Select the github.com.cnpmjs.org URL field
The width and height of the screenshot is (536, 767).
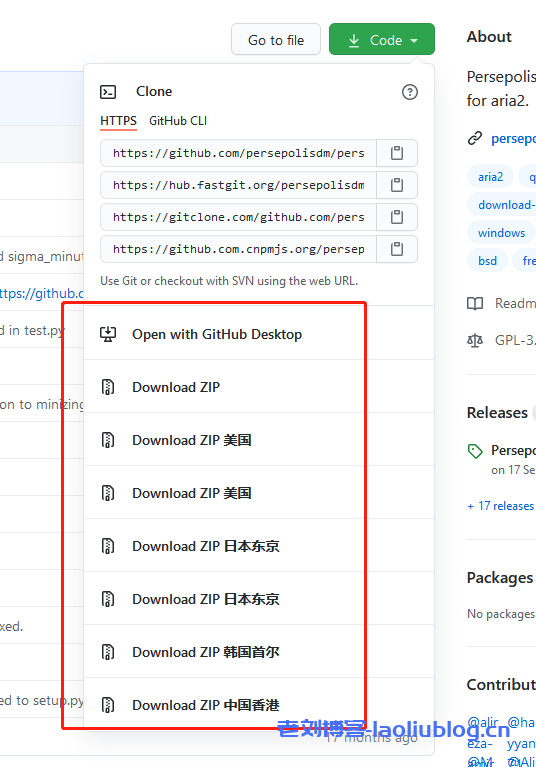[x=239, y=249]
